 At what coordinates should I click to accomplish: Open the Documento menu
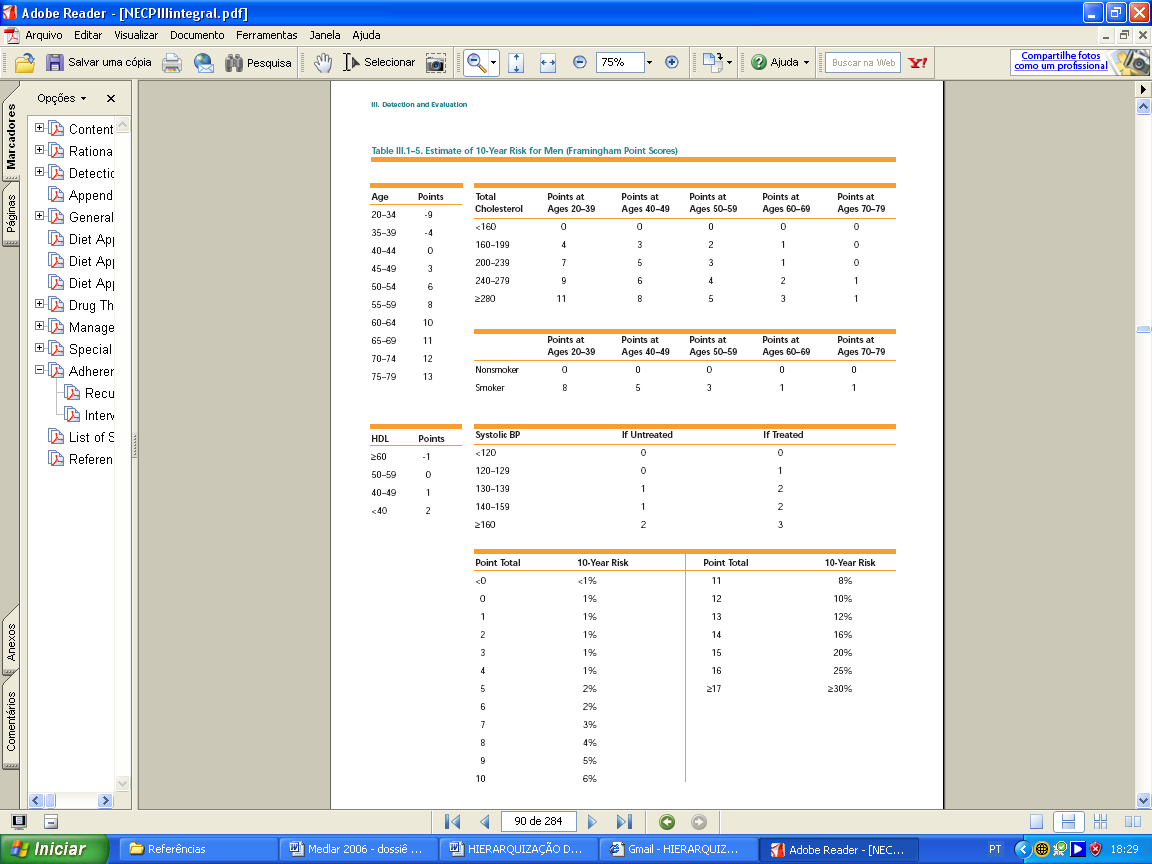[197, 35]
